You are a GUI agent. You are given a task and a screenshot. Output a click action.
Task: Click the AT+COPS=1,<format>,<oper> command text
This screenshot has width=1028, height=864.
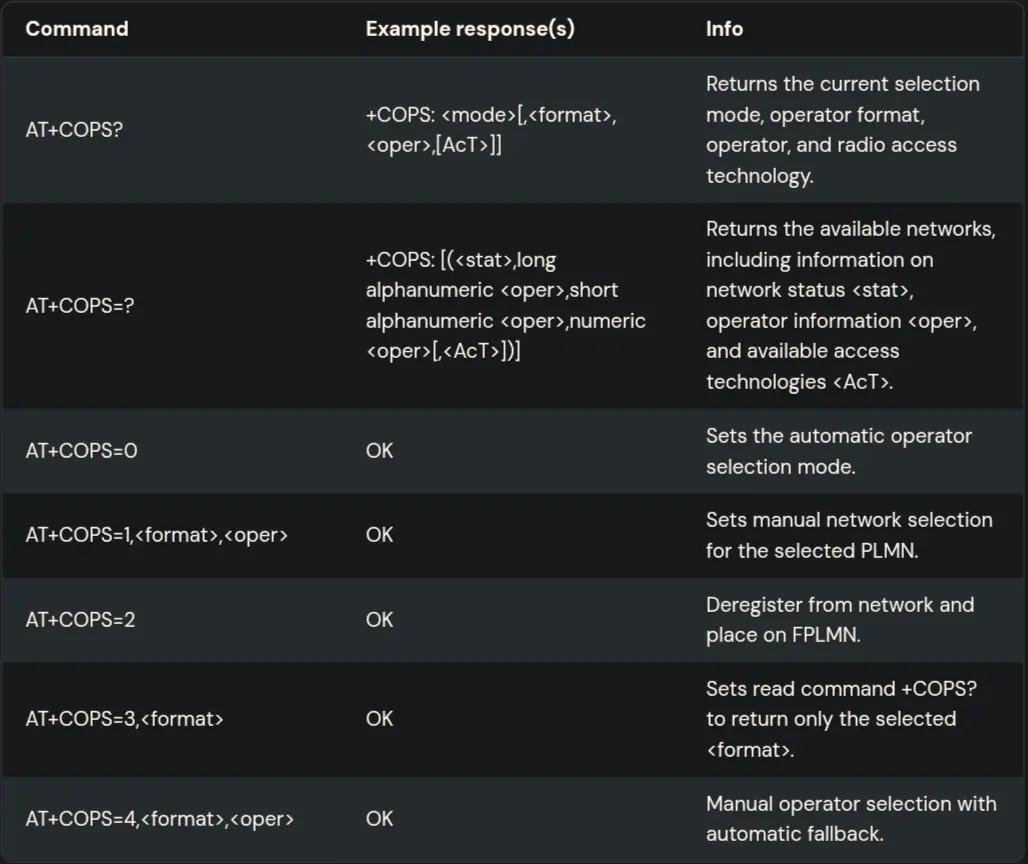[x=157, y=535]
